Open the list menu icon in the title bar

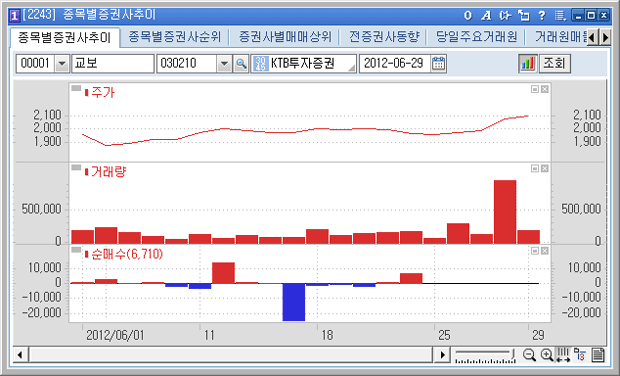coord(560,15)
